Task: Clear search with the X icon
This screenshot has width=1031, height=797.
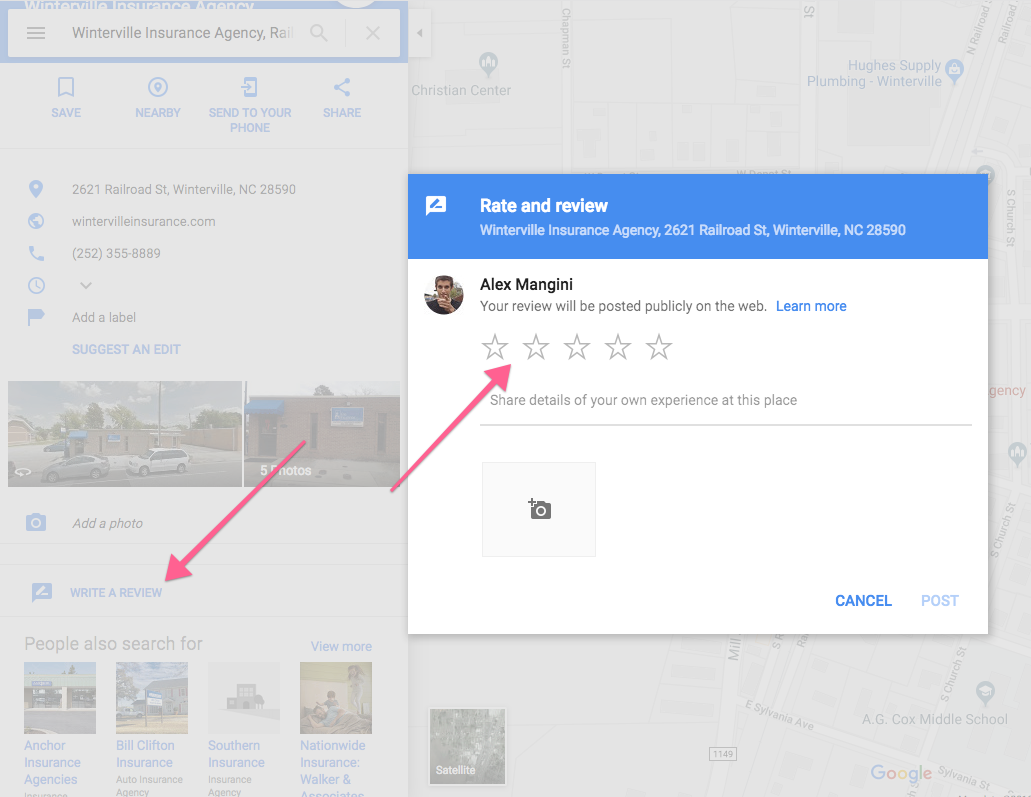Action: click(x=373, y=33)
